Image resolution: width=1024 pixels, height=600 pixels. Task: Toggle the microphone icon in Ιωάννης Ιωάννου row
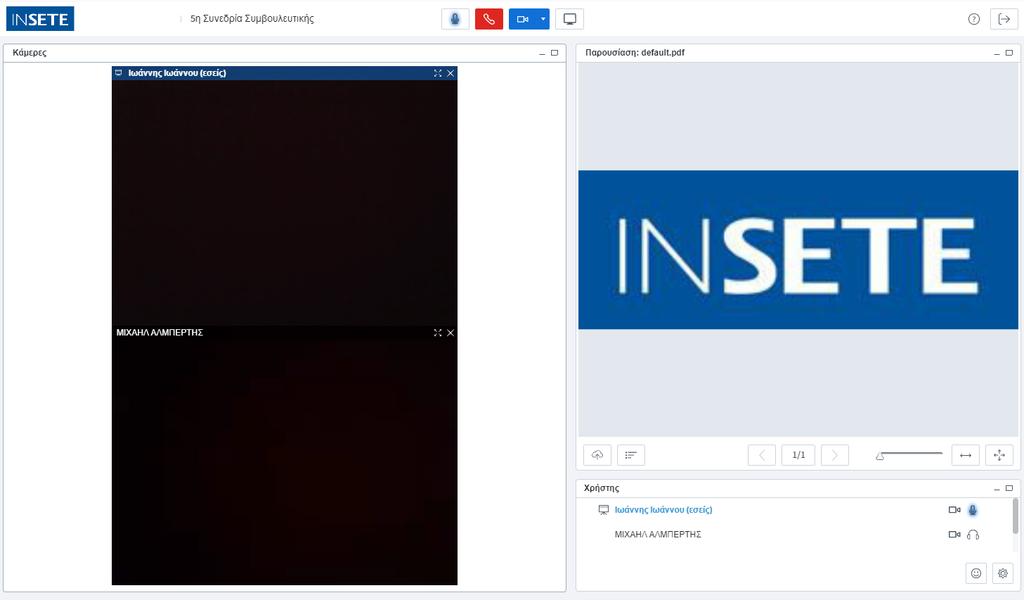972,510
